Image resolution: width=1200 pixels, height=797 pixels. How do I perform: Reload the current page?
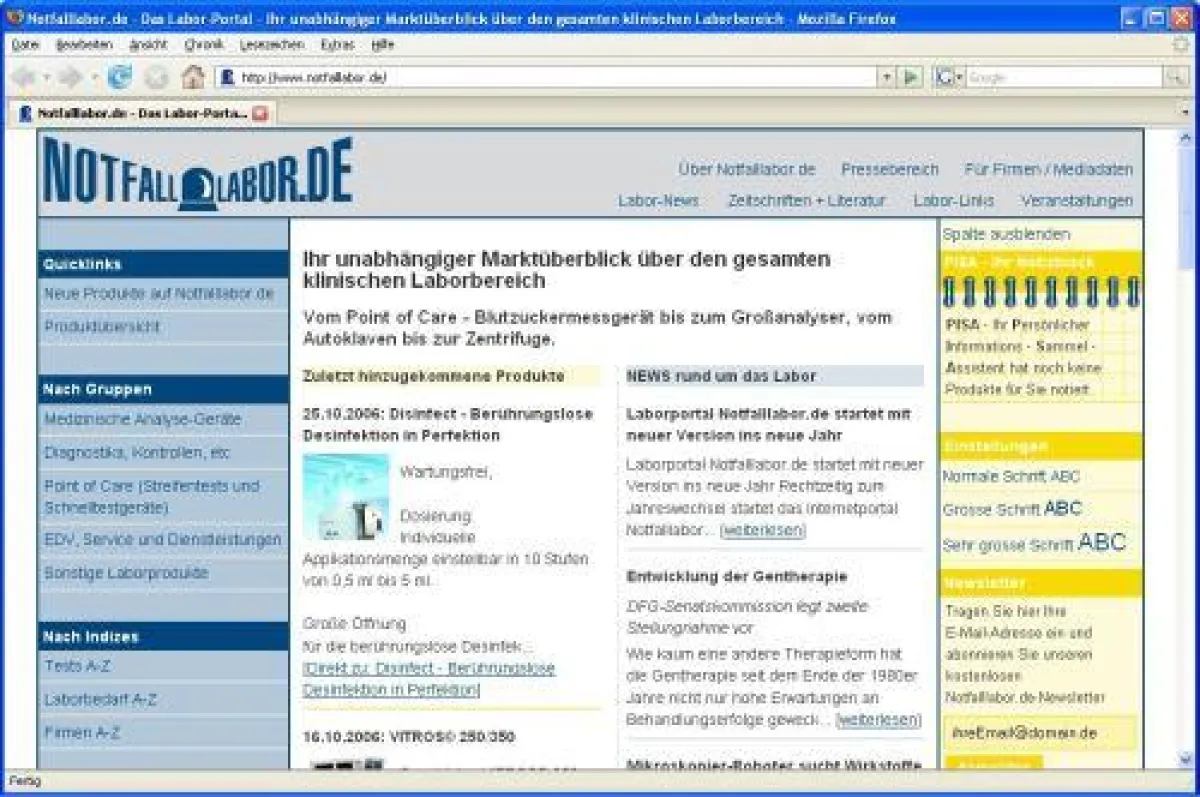click(120, 76)
